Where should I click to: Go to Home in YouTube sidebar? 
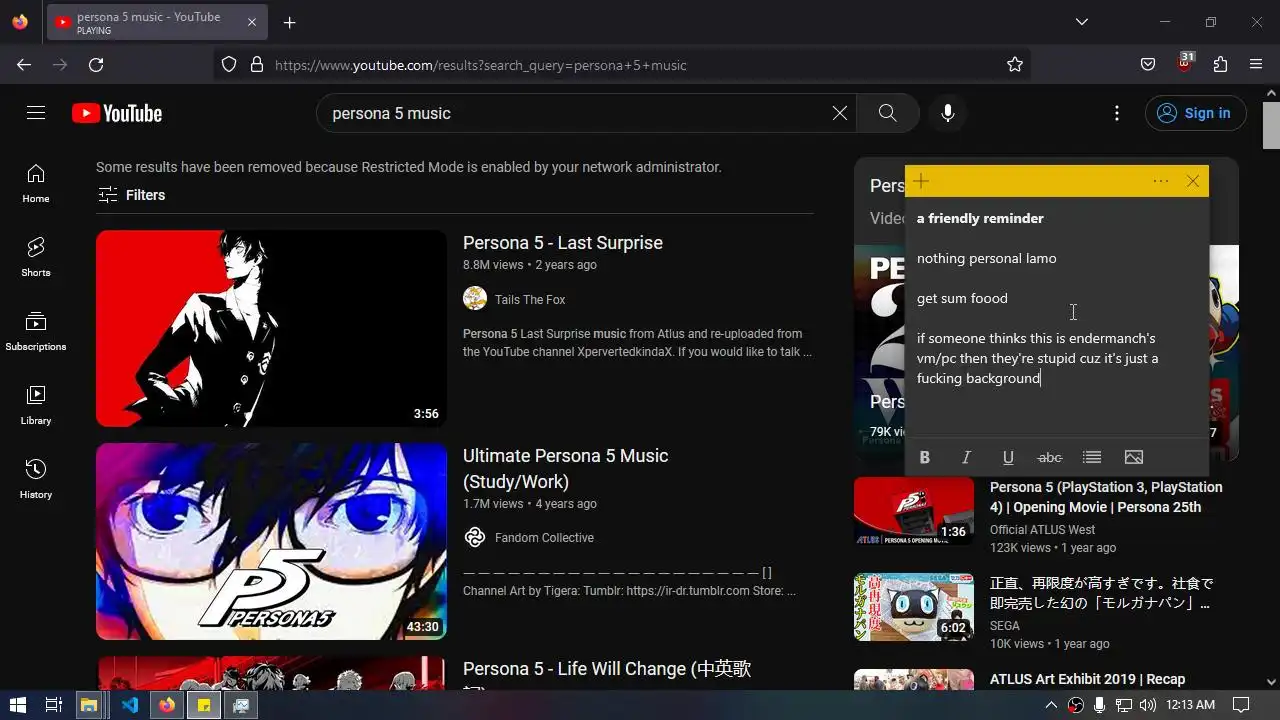[x=36, y=183]
